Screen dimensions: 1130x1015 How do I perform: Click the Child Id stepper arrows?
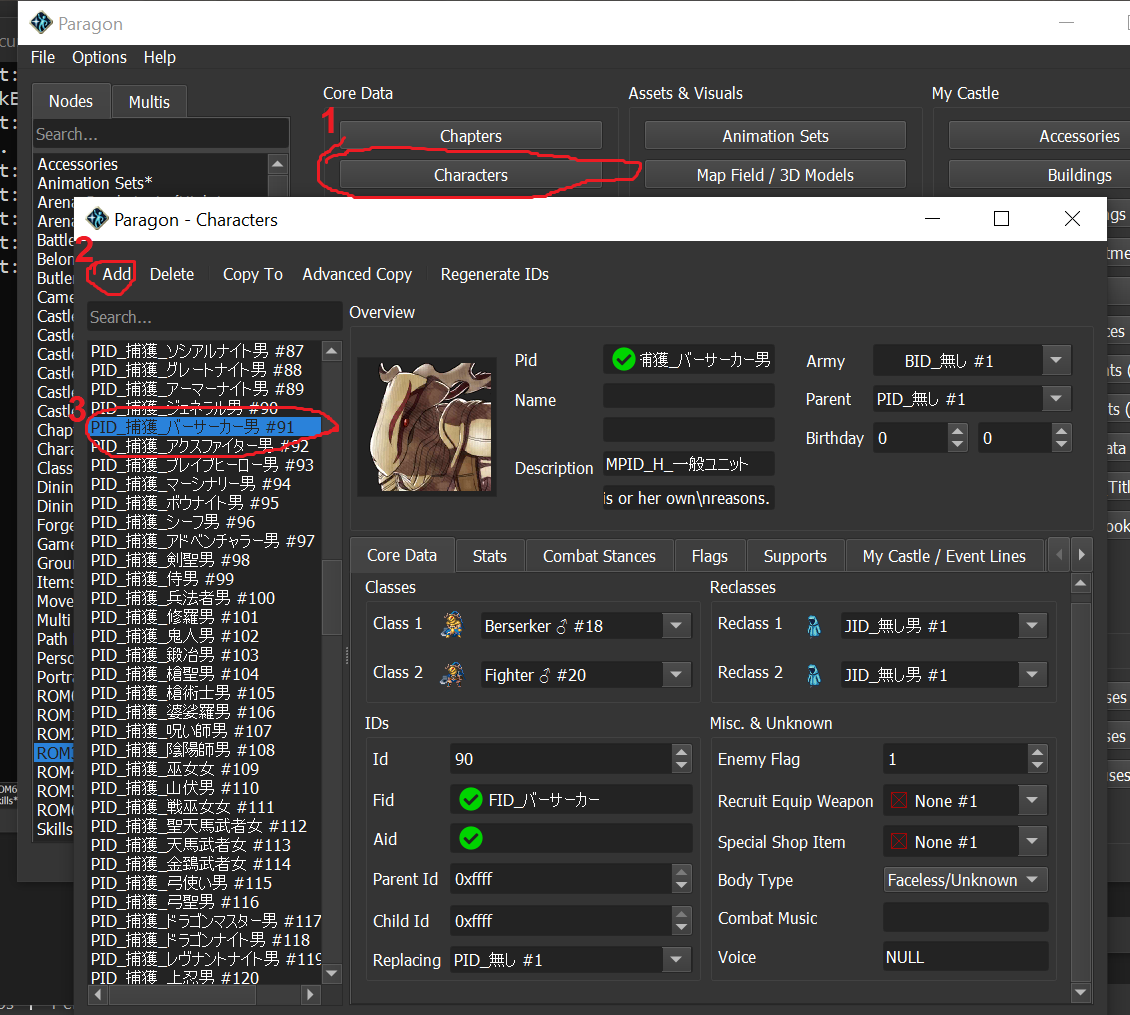(681, 921)
